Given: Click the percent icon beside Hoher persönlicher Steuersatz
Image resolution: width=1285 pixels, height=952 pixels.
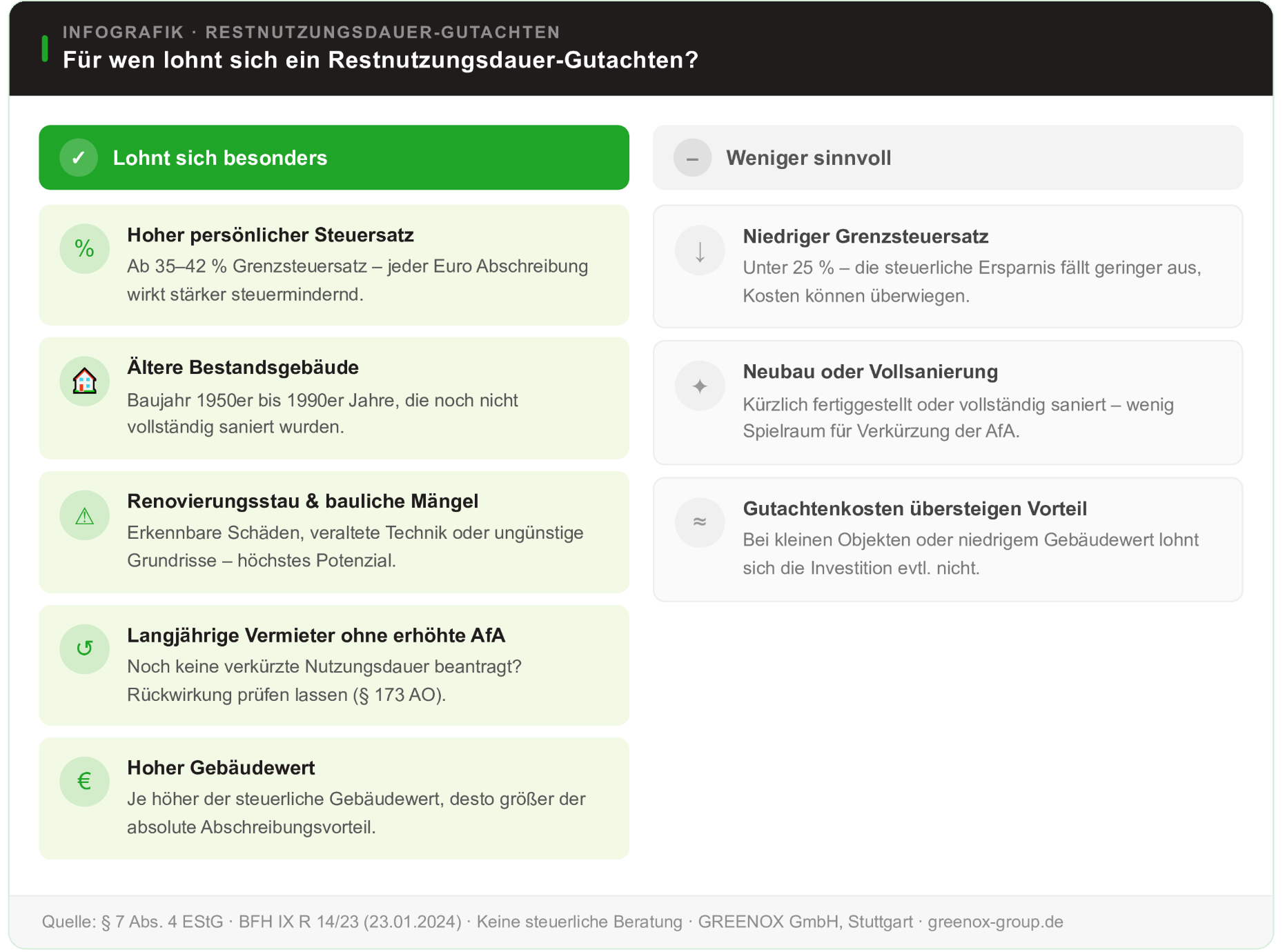Looking at the screenshot, I should coord(84,248).
